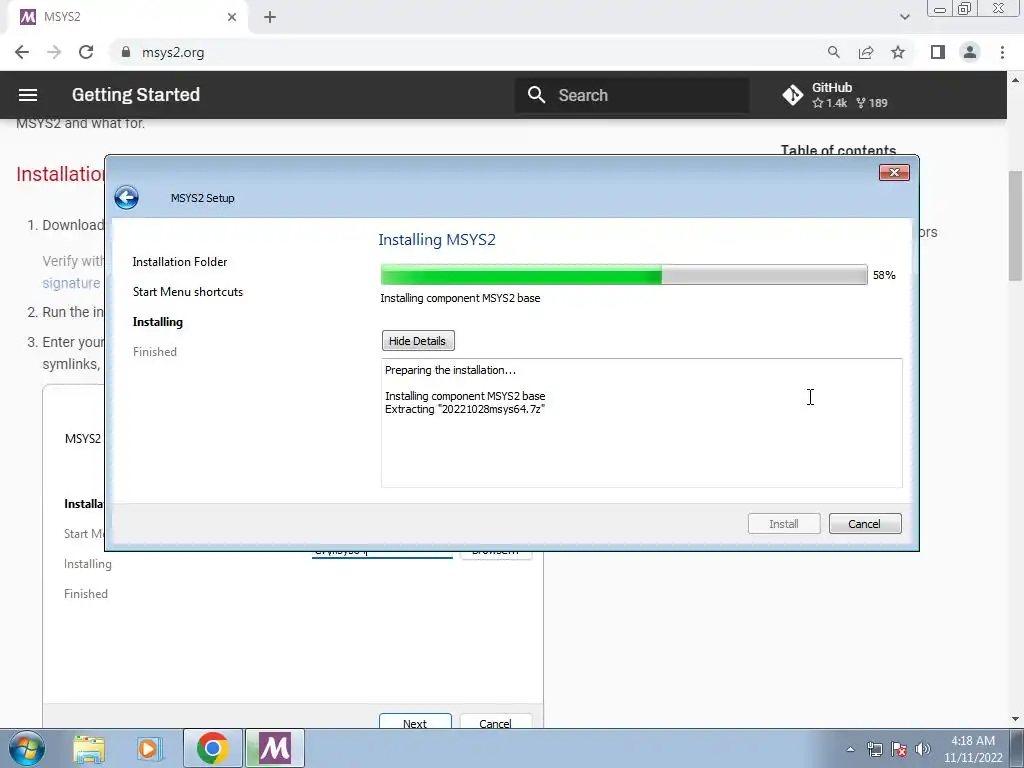This screenshot has height=768, width=1024.
Task: Open Chrome three-dot menu
Action: [1002, 52]
